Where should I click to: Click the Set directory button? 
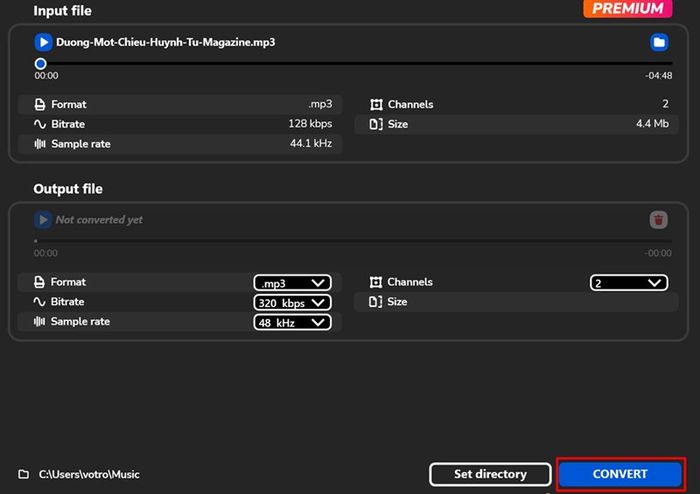coord(490,474)
